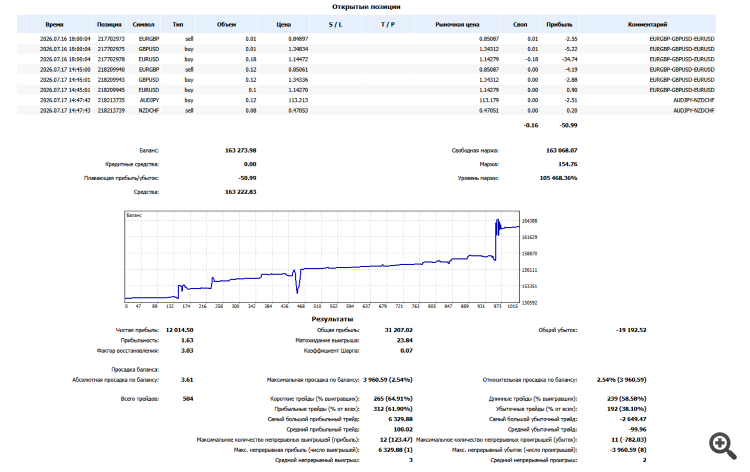
Task: Click the zoom magnifier icon
Action: [x=723, y=446]
